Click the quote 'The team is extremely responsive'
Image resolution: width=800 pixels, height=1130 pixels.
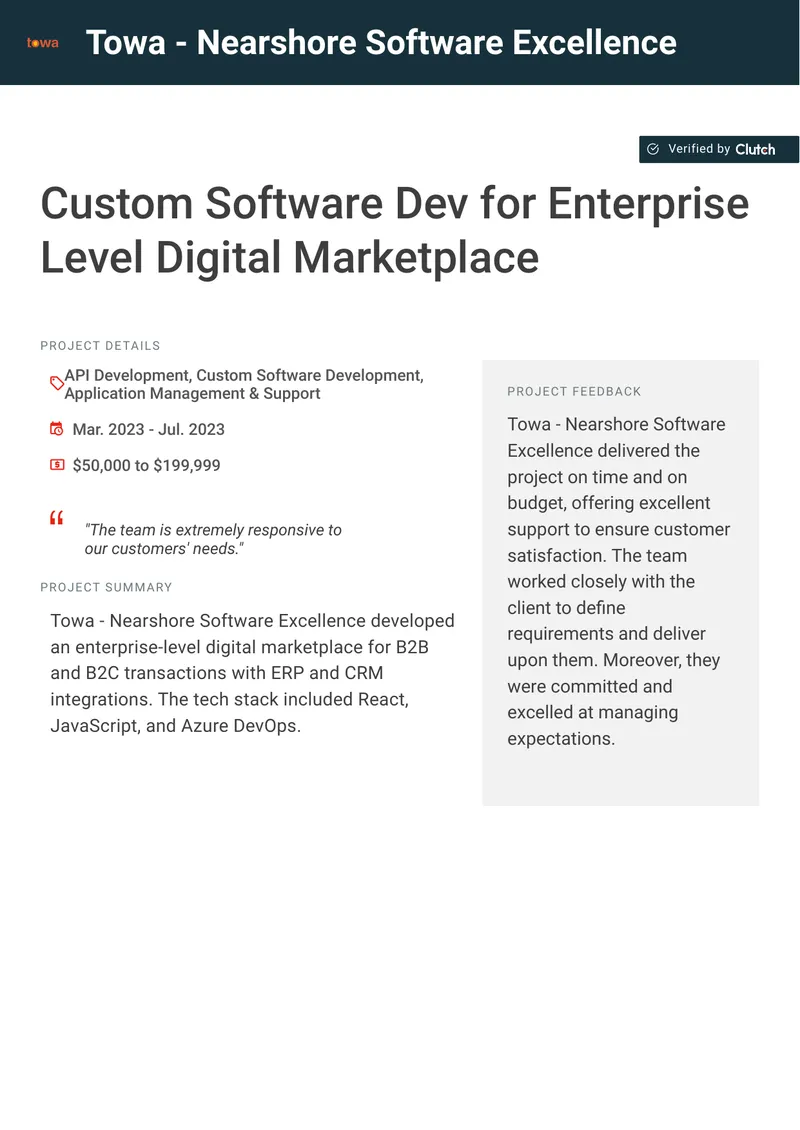click(213, 539)
